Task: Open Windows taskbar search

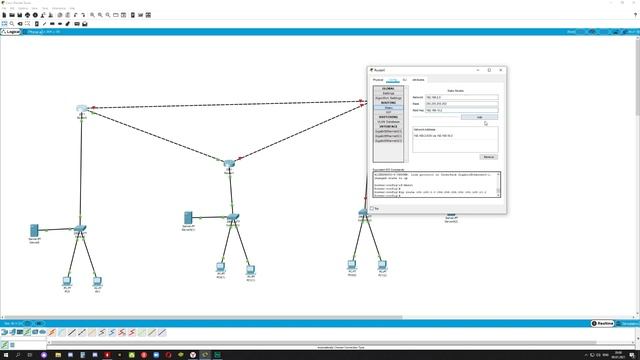Action: coord(18,355)
